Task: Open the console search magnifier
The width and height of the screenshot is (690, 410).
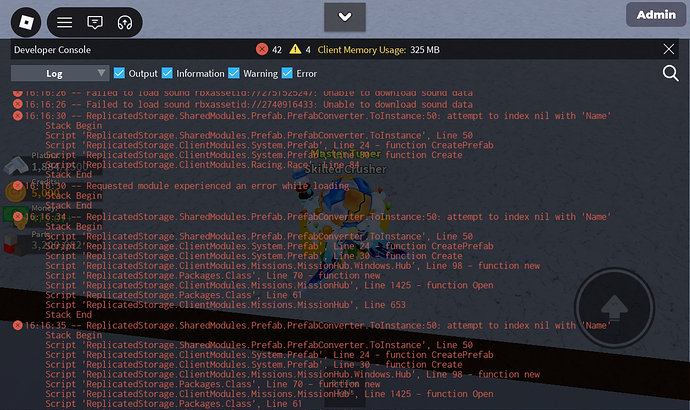Action: click(x=670, y=73)
